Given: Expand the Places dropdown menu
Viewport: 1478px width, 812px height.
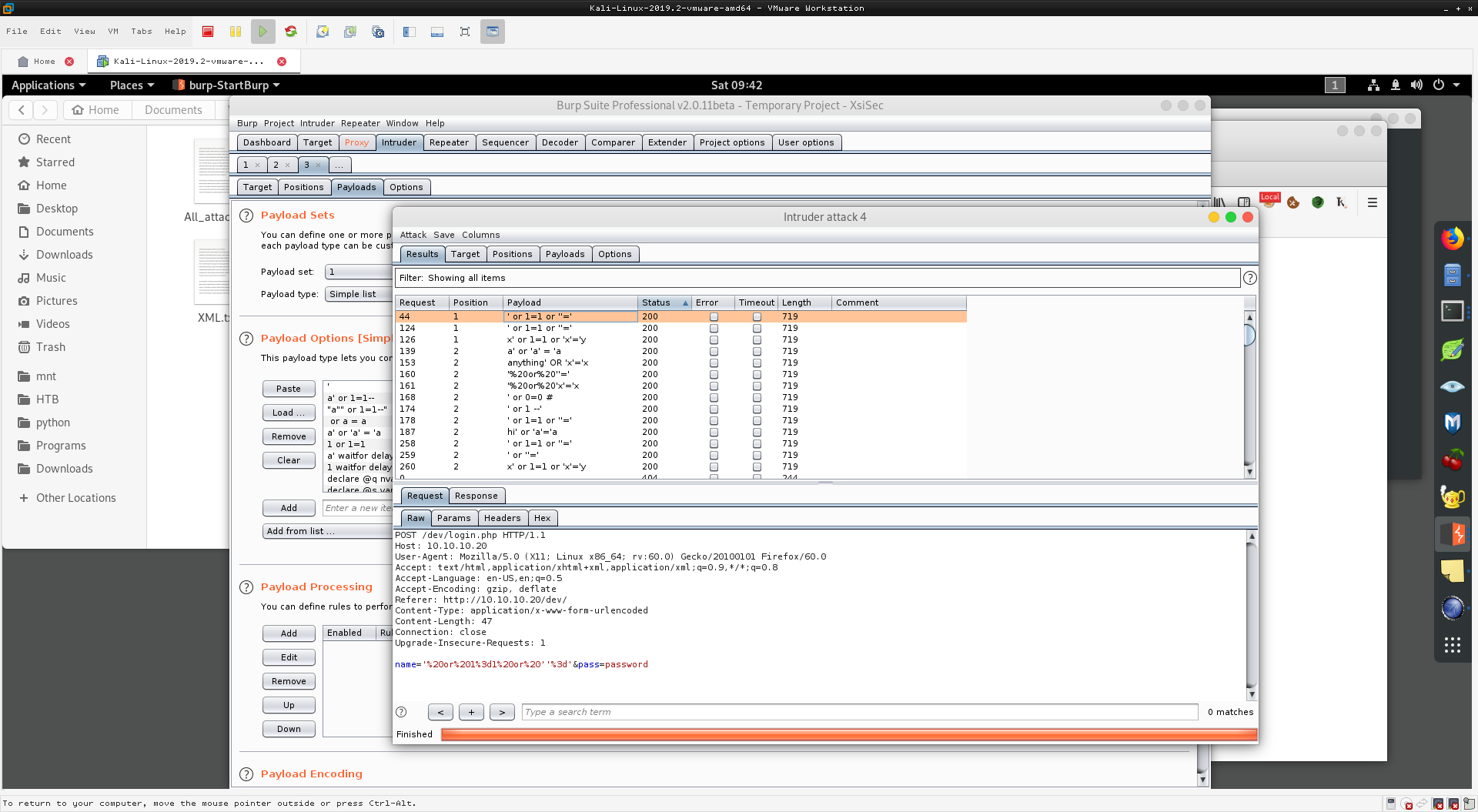Looking at the screenshot, I should (x=132, y=85).
